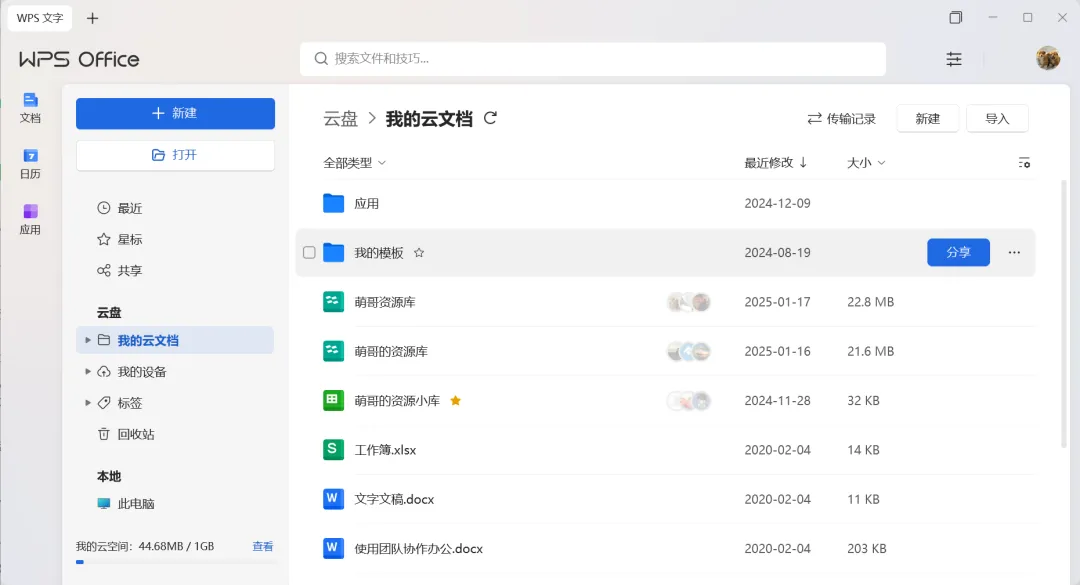The image size is (1080, 585).
Task: Click the 新建 button near 导入
Action: coord(927,119)
